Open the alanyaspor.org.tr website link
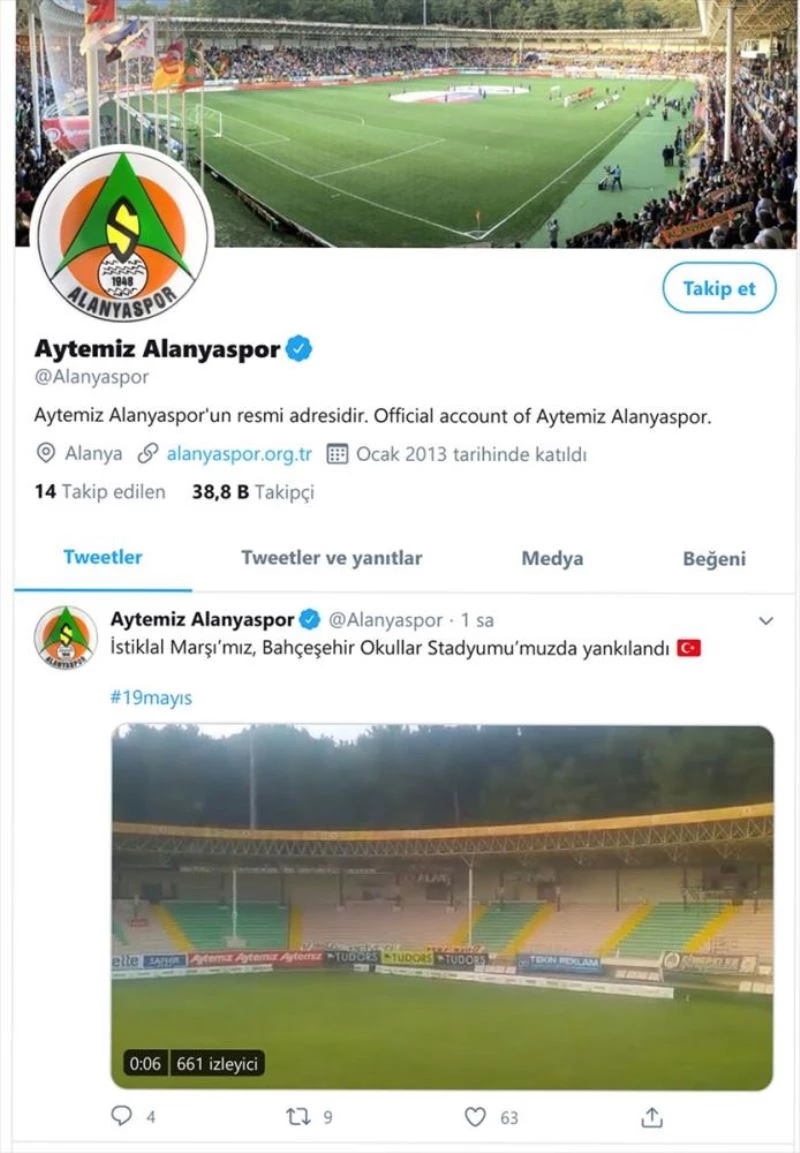The height and width of the screenshot is (1153, 800). tap(239, 454)
